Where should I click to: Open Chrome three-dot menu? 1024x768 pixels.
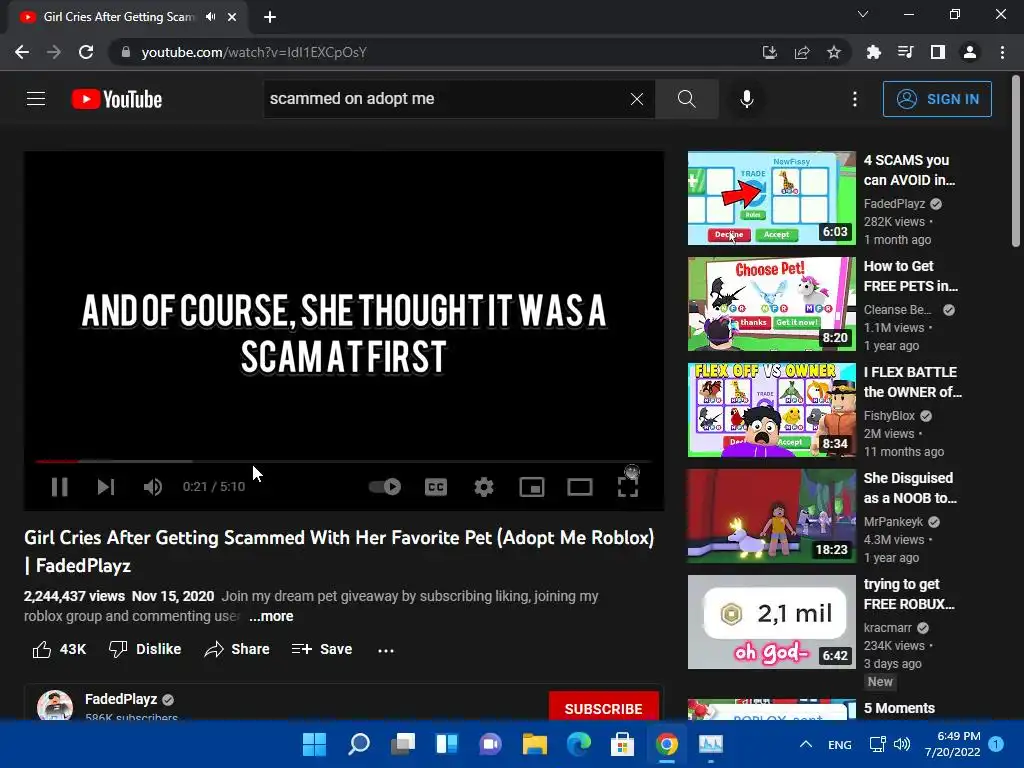pyautogui.click(x=1002, y=52)
